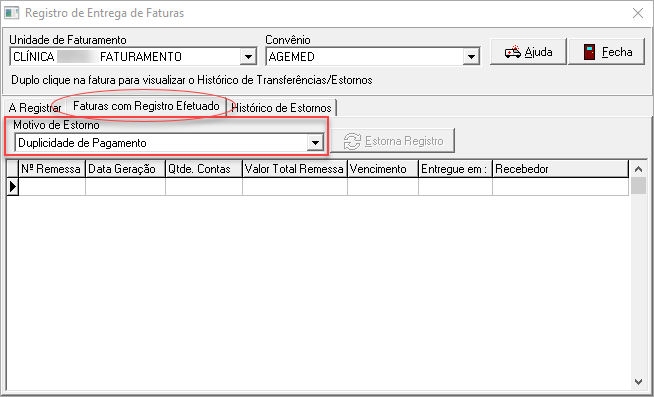The width and height of the screenshot is (654, 397).
Task: Click the Data Geração column header
Action: (x=125, y=169)
